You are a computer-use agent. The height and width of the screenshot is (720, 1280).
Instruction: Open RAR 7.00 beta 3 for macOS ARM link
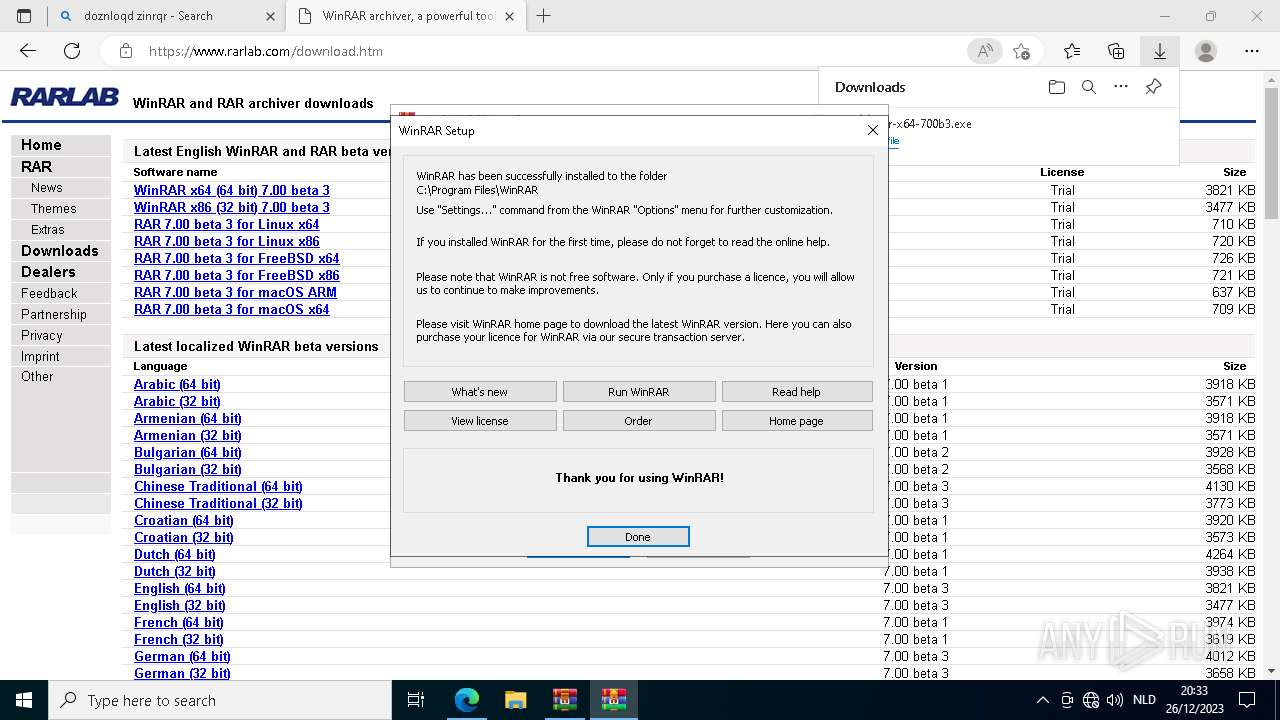pyautogui.click(x=235, y=292)
